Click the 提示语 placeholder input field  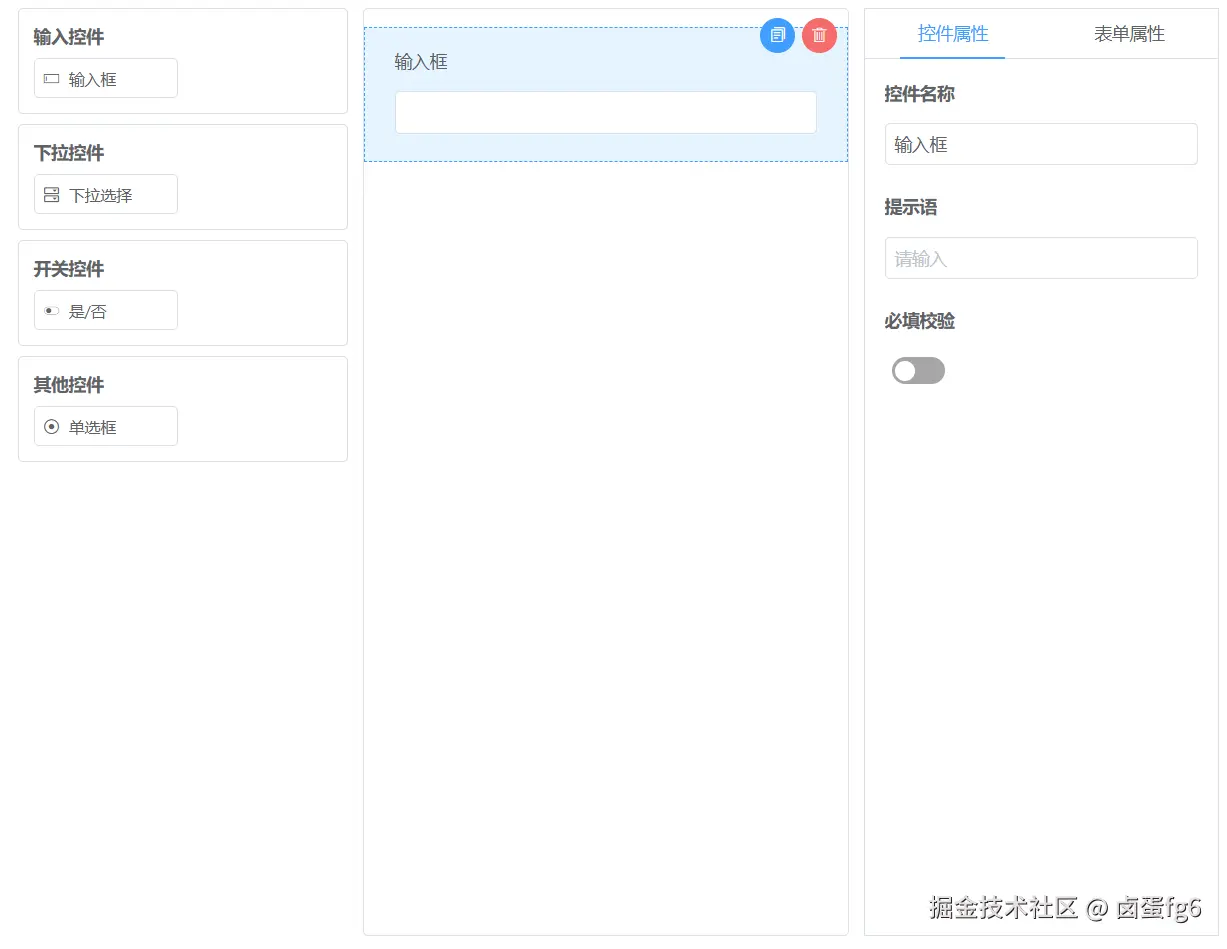tap(1040, 258)
